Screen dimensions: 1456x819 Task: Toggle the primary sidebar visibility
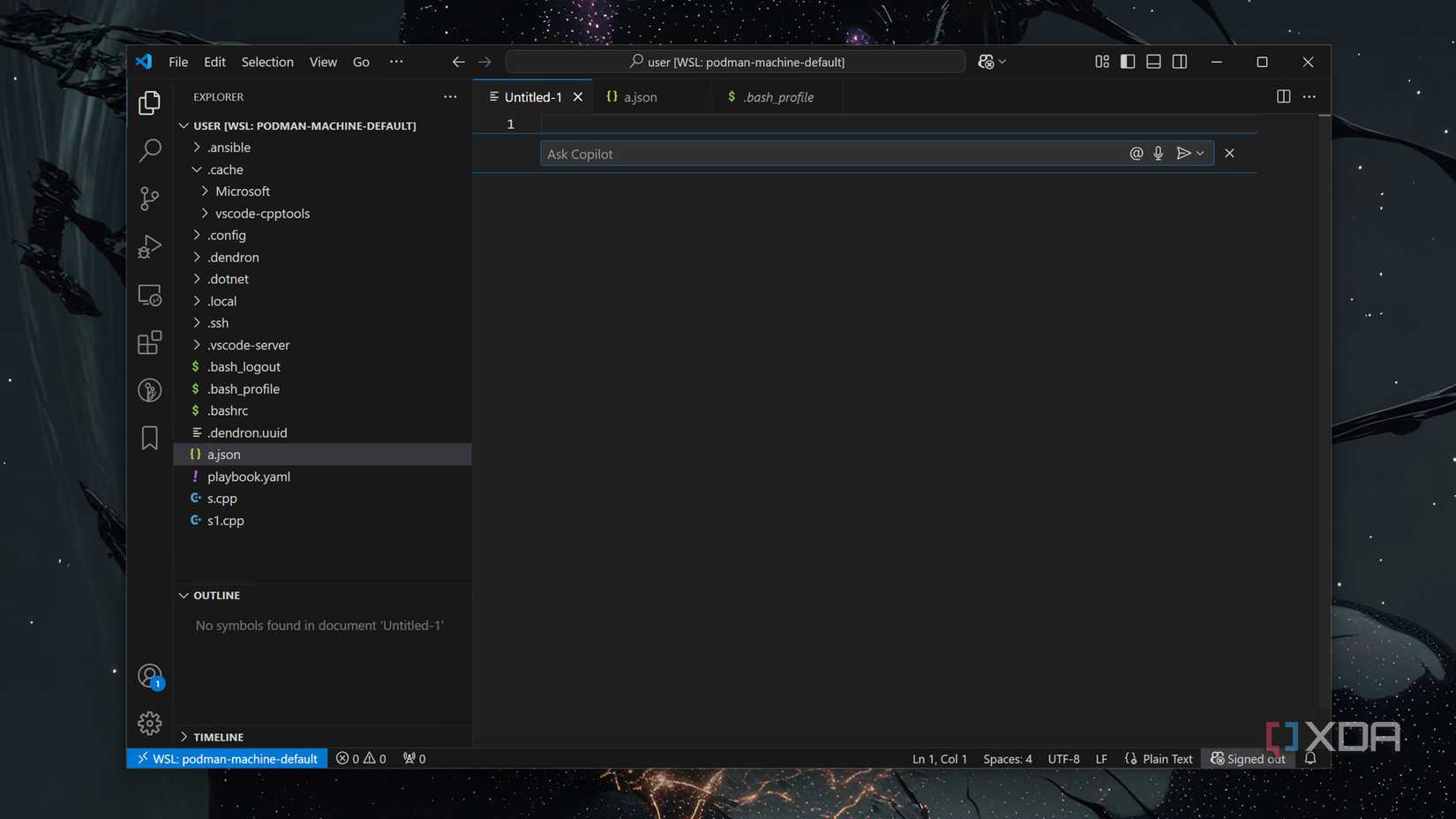point(1127,61)
